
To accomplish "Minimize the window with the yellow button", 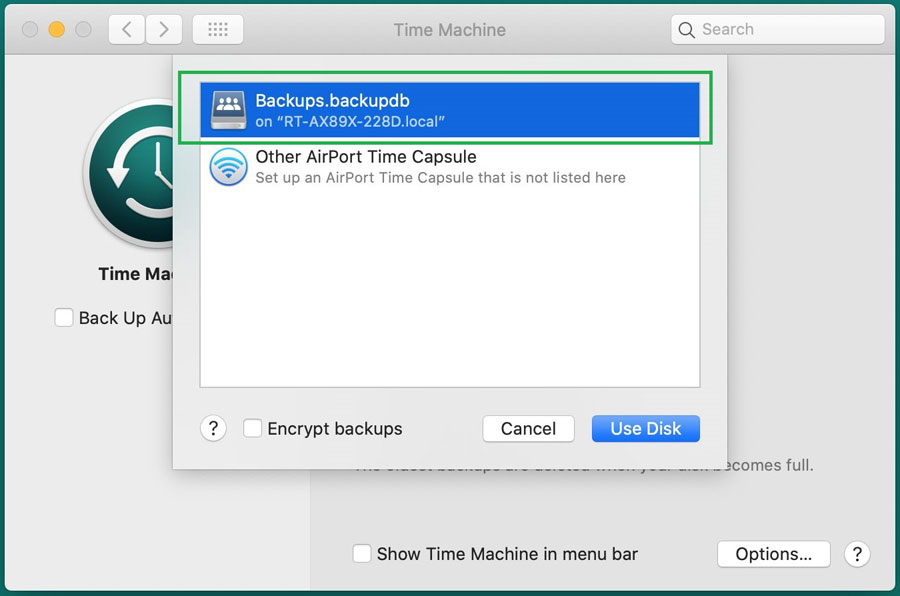I will pyautogui.click(x=56, y=29).
